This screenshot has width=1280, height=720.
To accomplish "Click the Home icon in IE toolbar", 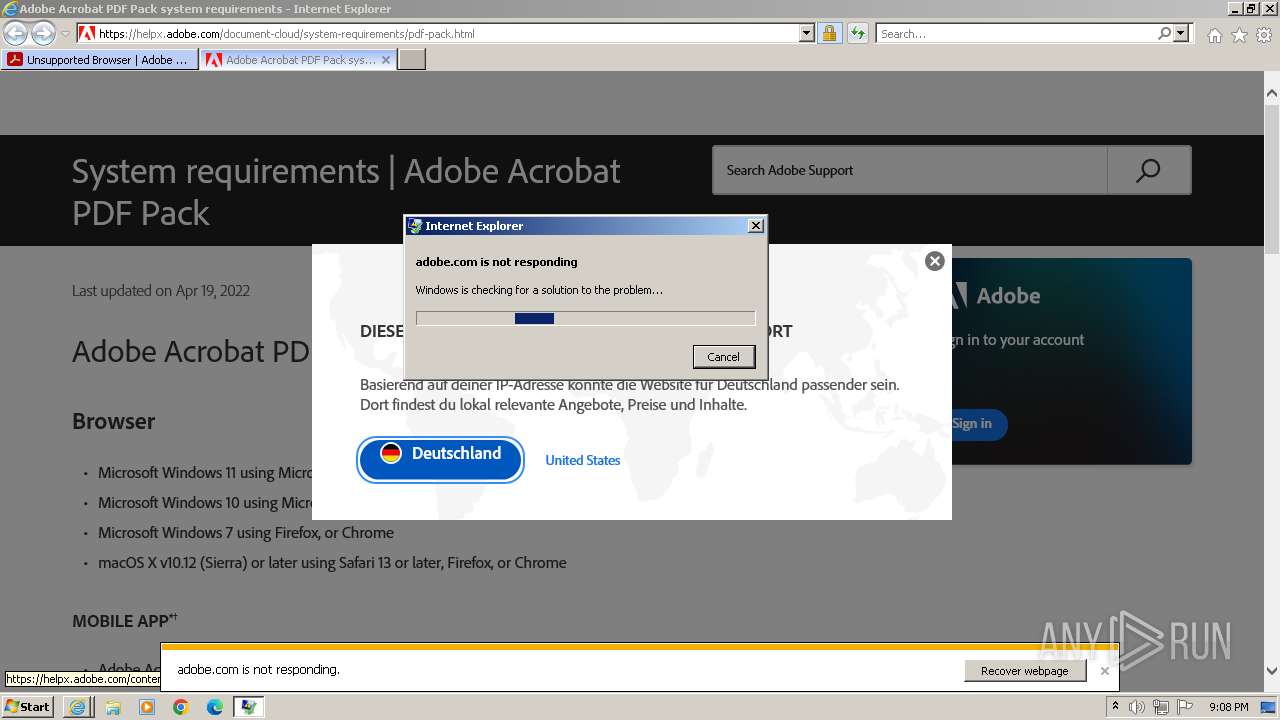I will click(x=1214, y=35).
